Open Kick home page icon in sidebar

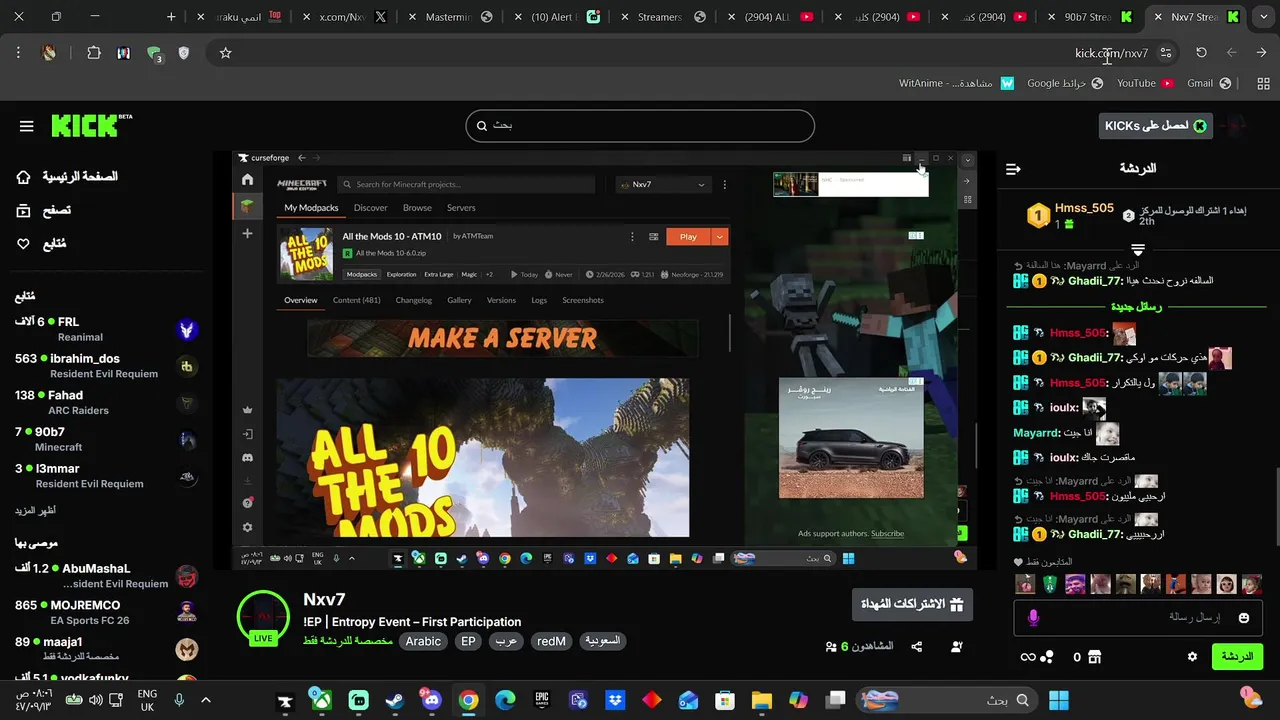coord(24,177)
